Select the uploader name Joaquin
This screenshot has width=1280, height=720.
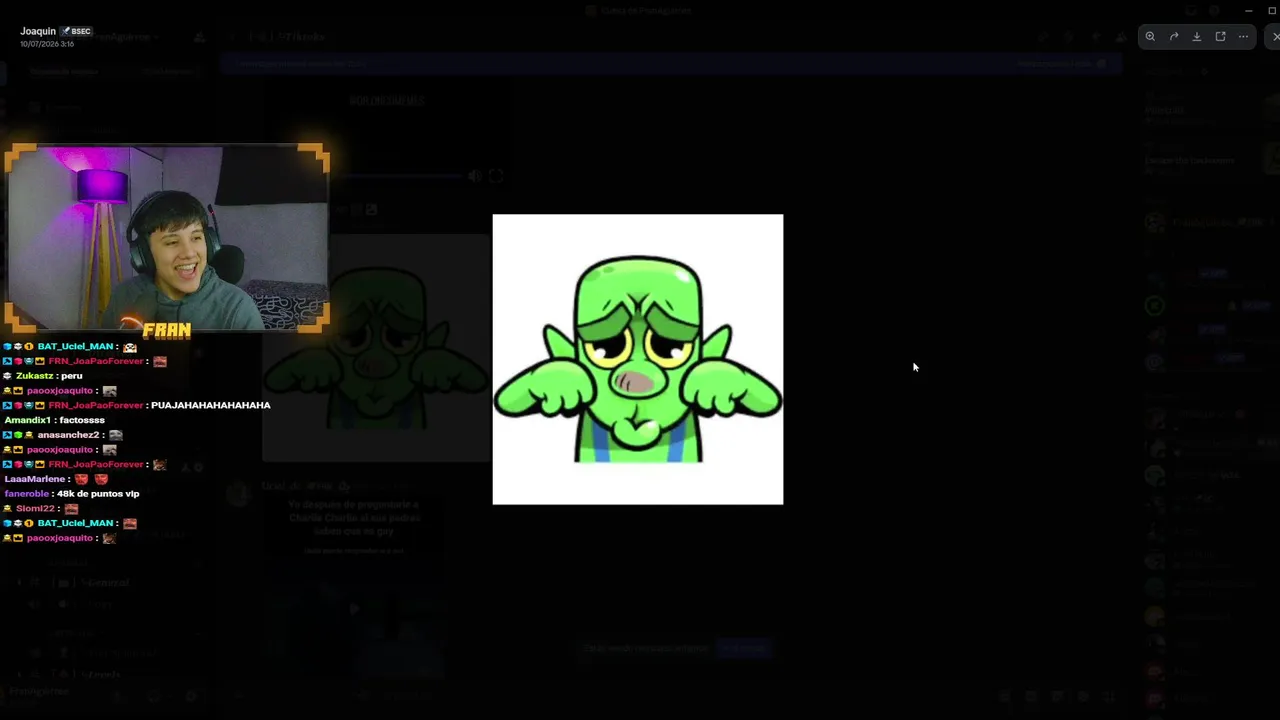38,31
